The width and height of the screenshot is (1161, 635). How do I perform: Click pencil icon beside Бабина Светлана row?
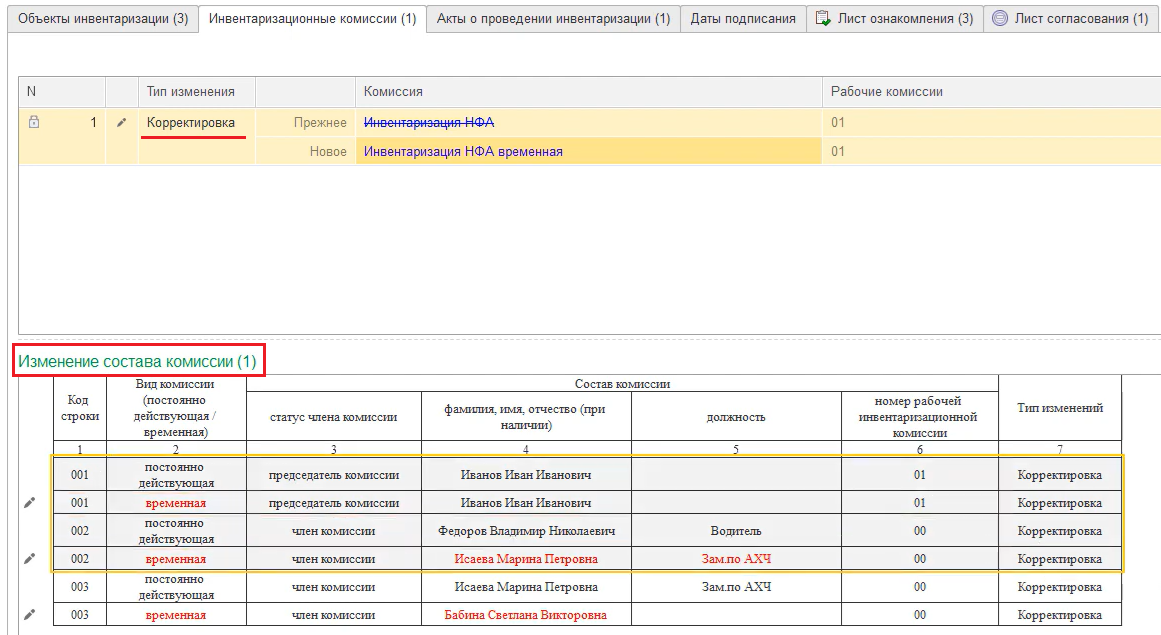coord(30,614)
